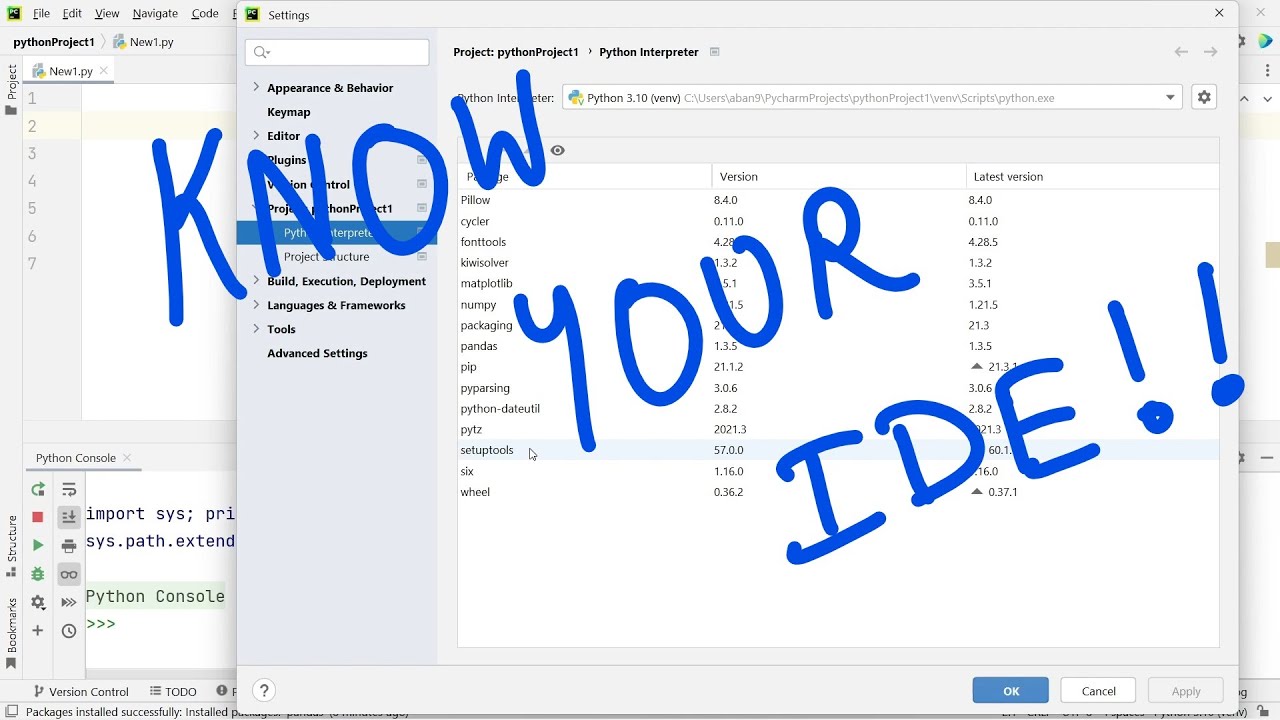The image size is (1280, 720).
Task: Open console command queue icon
Action: (x=69, y=602)
